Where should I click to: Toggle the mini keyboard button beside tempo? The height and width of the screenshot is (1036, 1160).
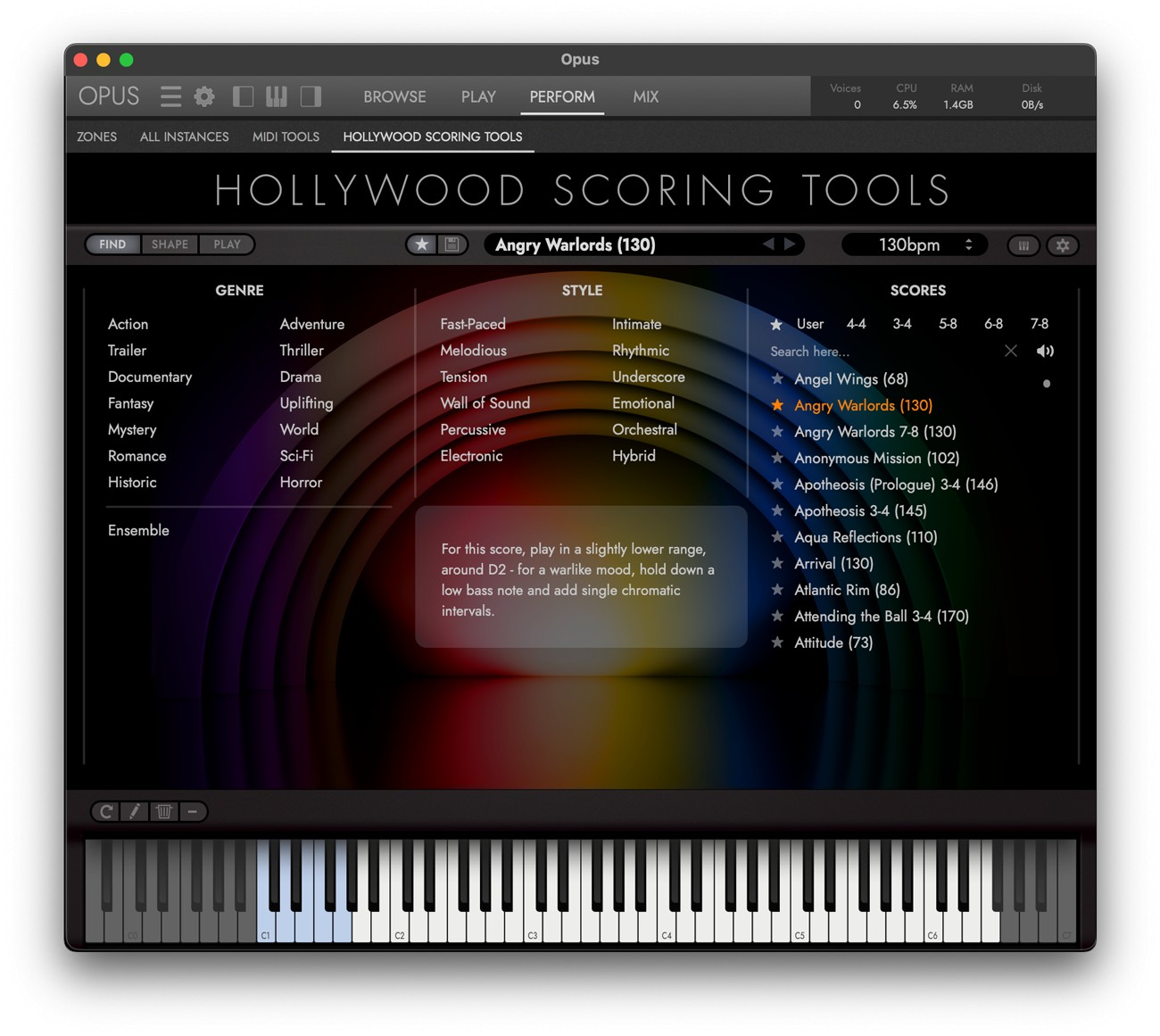(1023, 245)
